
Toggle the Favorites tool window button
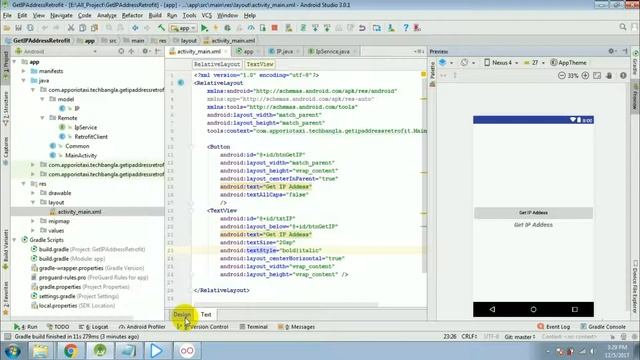(x=6, y=298)
